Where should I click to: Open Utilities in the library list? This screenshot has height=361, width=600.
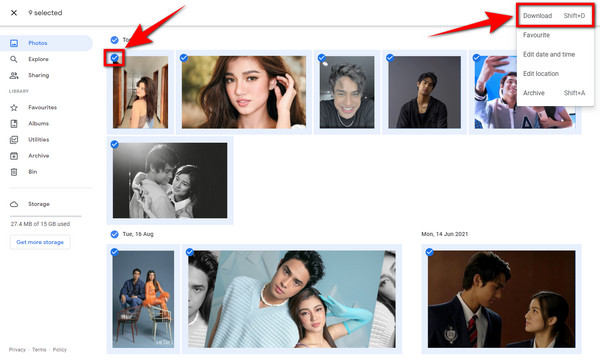(x=39, y=140)
